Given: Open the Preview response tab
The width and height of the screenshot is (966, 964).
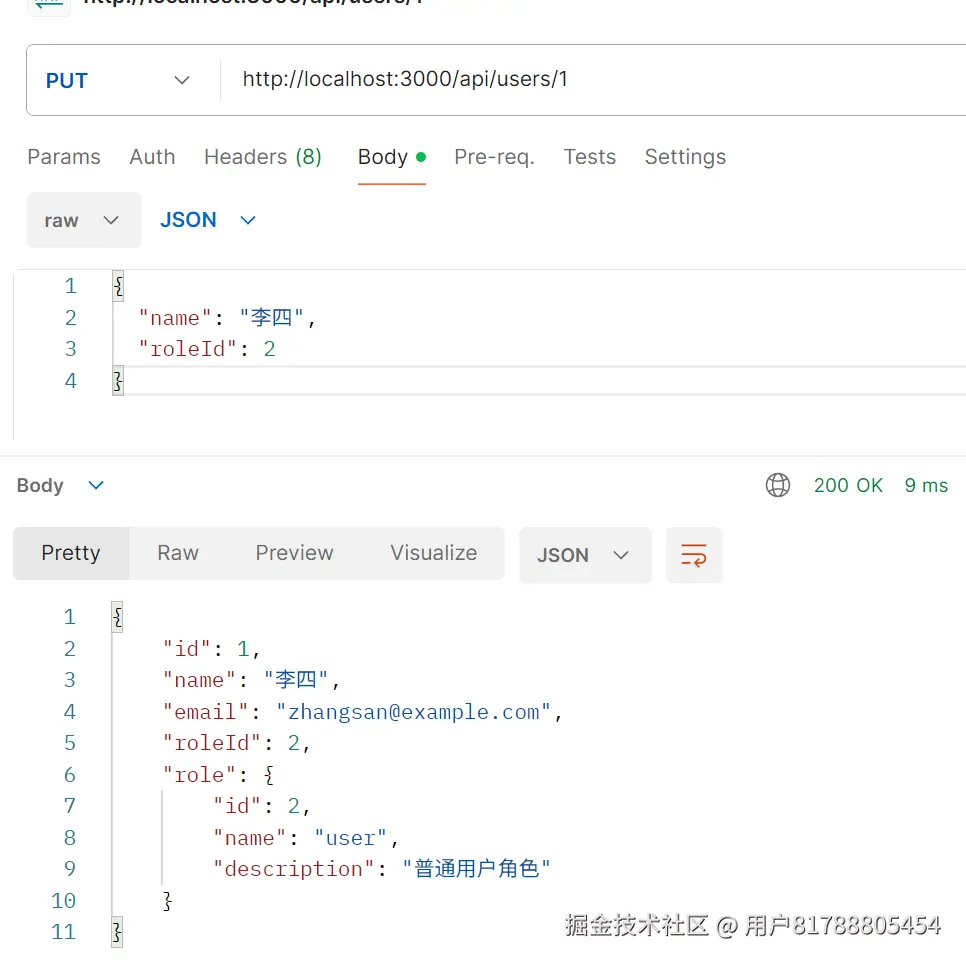Looking at the screenshot, I should click(294, 553).
